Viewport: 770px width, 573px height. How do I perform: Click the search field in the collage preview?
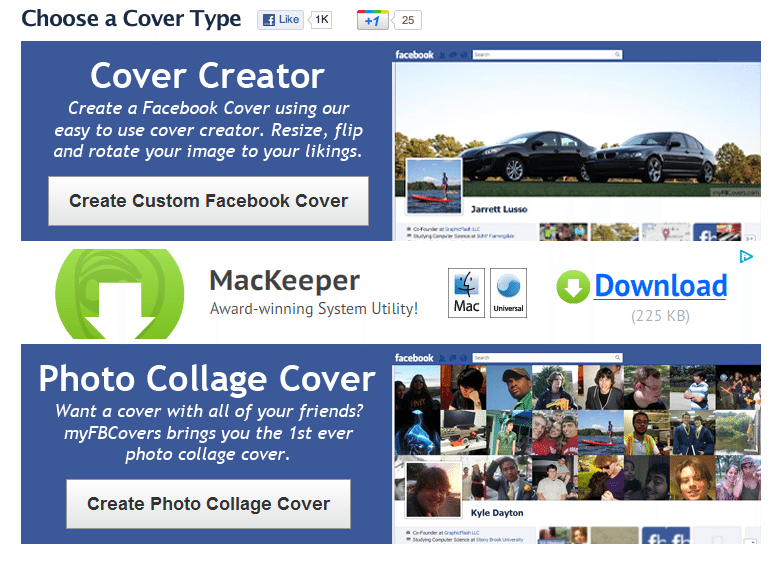click(547, 358)
